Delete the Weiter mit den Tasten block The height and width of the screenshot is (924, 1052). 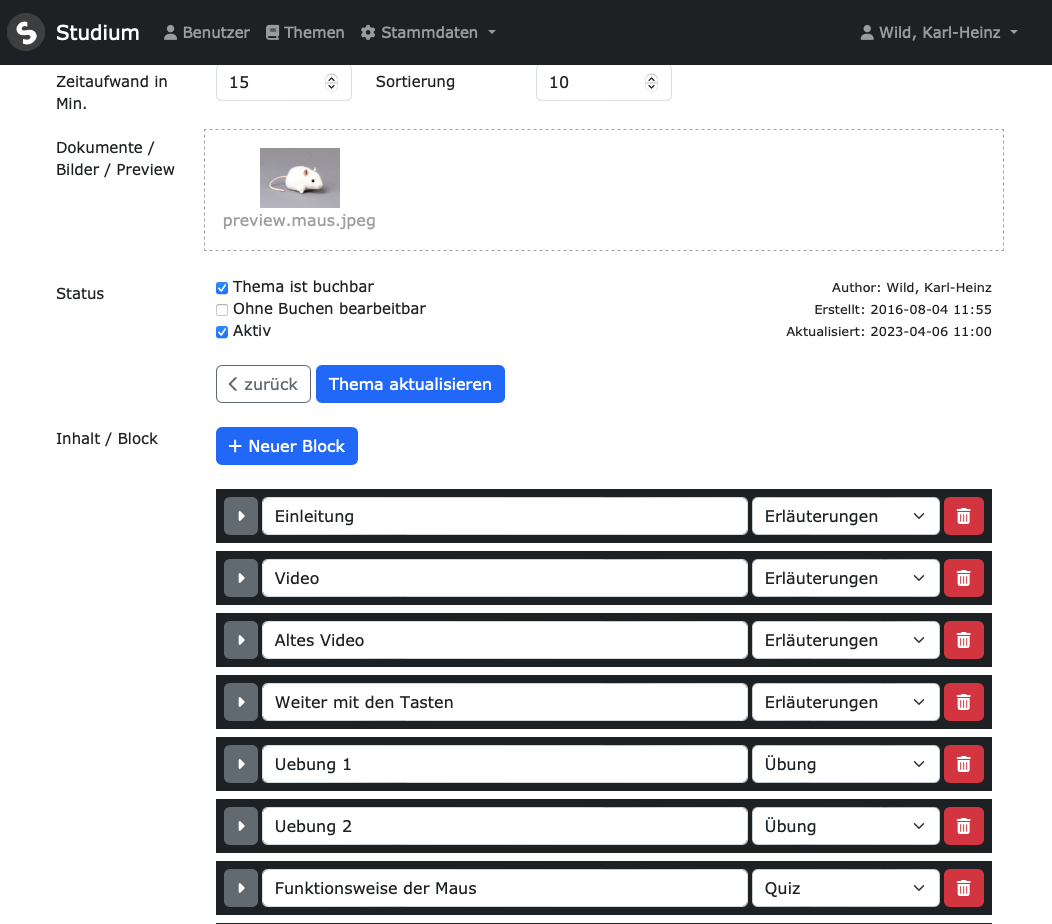(x=963, y=702)
